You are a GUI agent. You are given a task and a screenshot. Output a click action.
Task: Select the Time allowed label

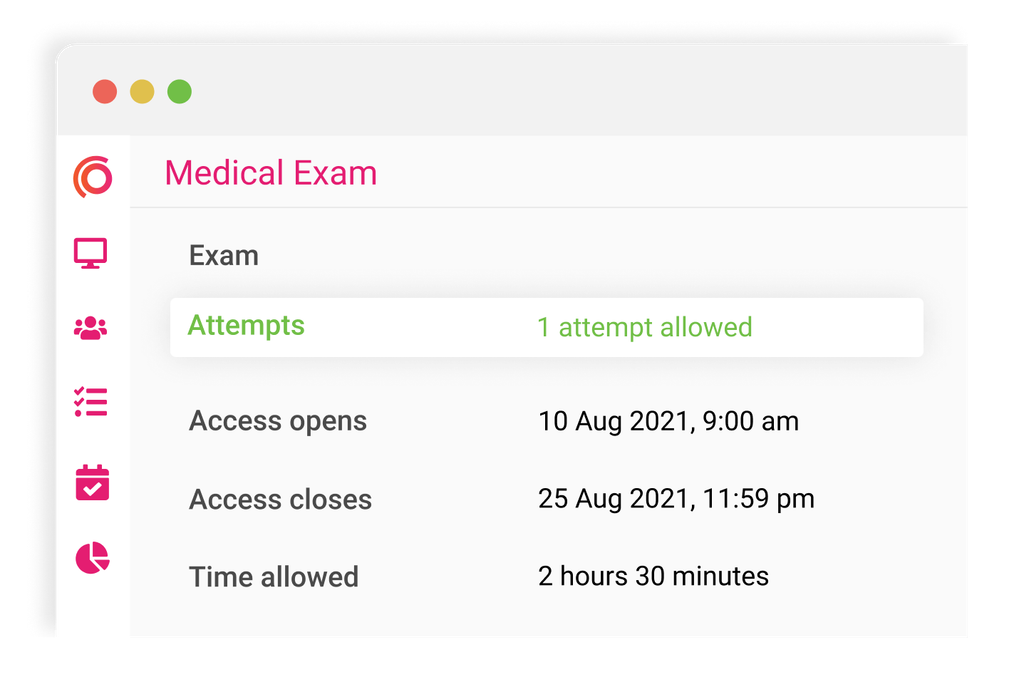(273, 577)
